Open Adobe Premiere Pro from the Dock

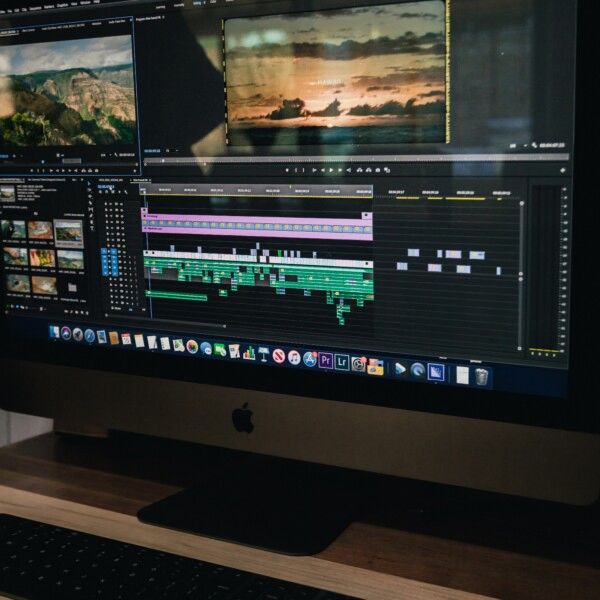(325, 360)
